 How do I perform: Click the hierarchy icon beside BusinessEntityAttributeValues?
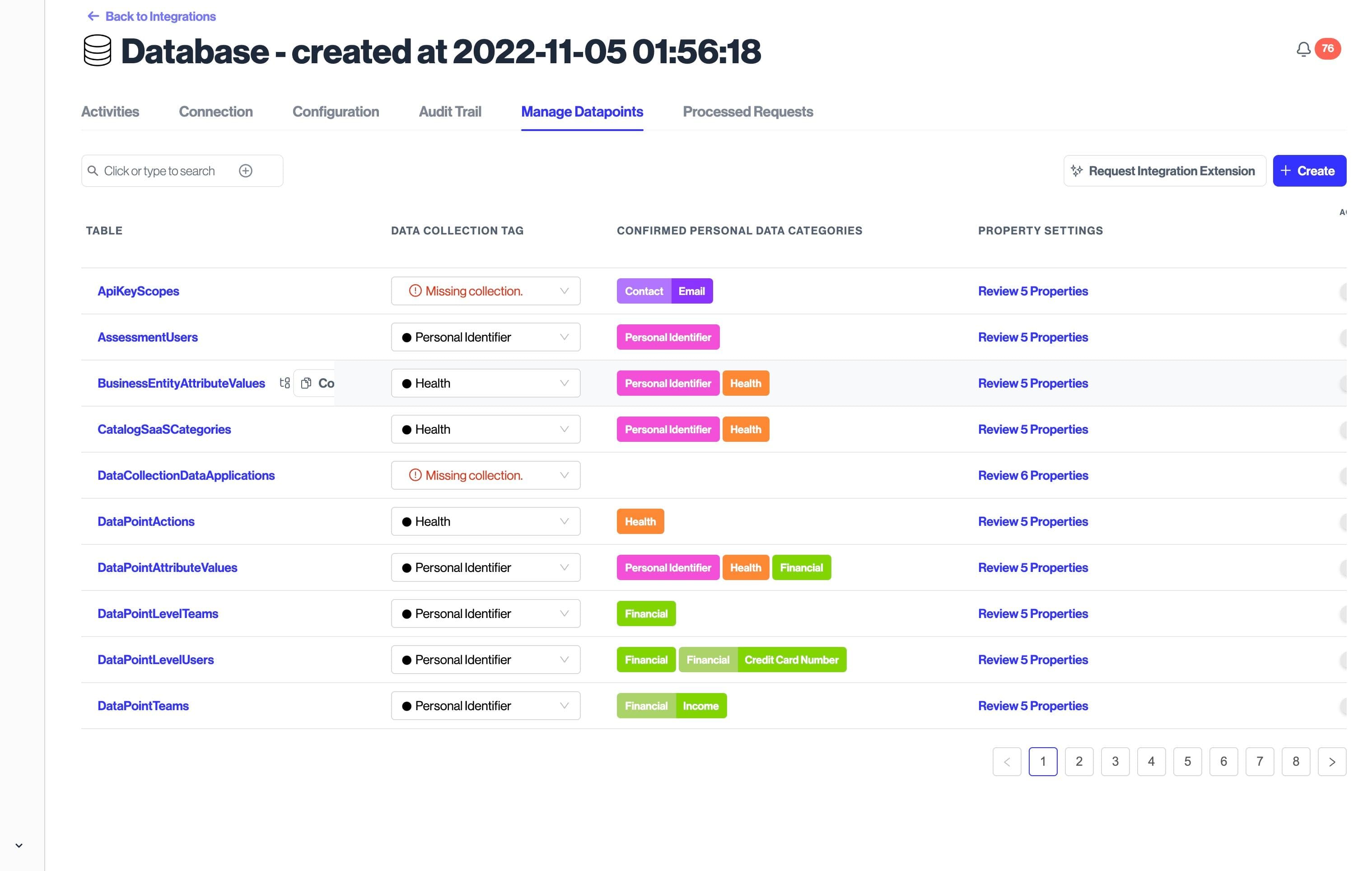[285, 383]
